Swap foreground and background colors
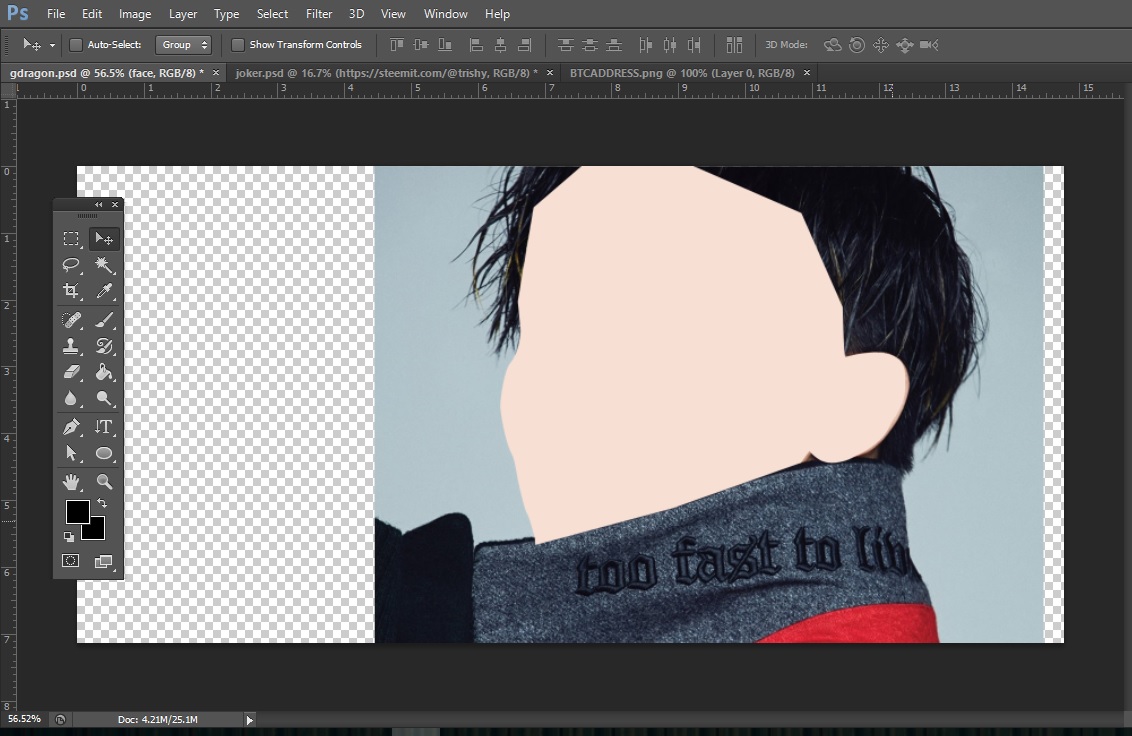 101,504
